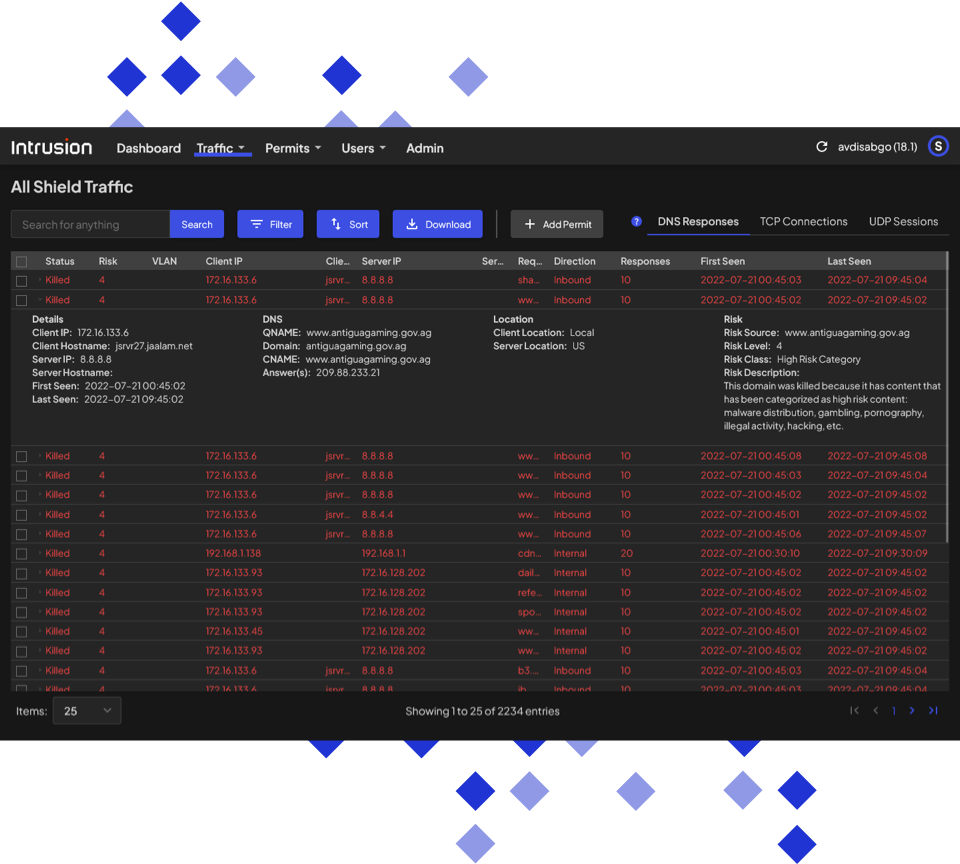The width and height of the screenshot is (960, 864).
Task: Go to the next page chevron
Action: [x=912, y=711]
